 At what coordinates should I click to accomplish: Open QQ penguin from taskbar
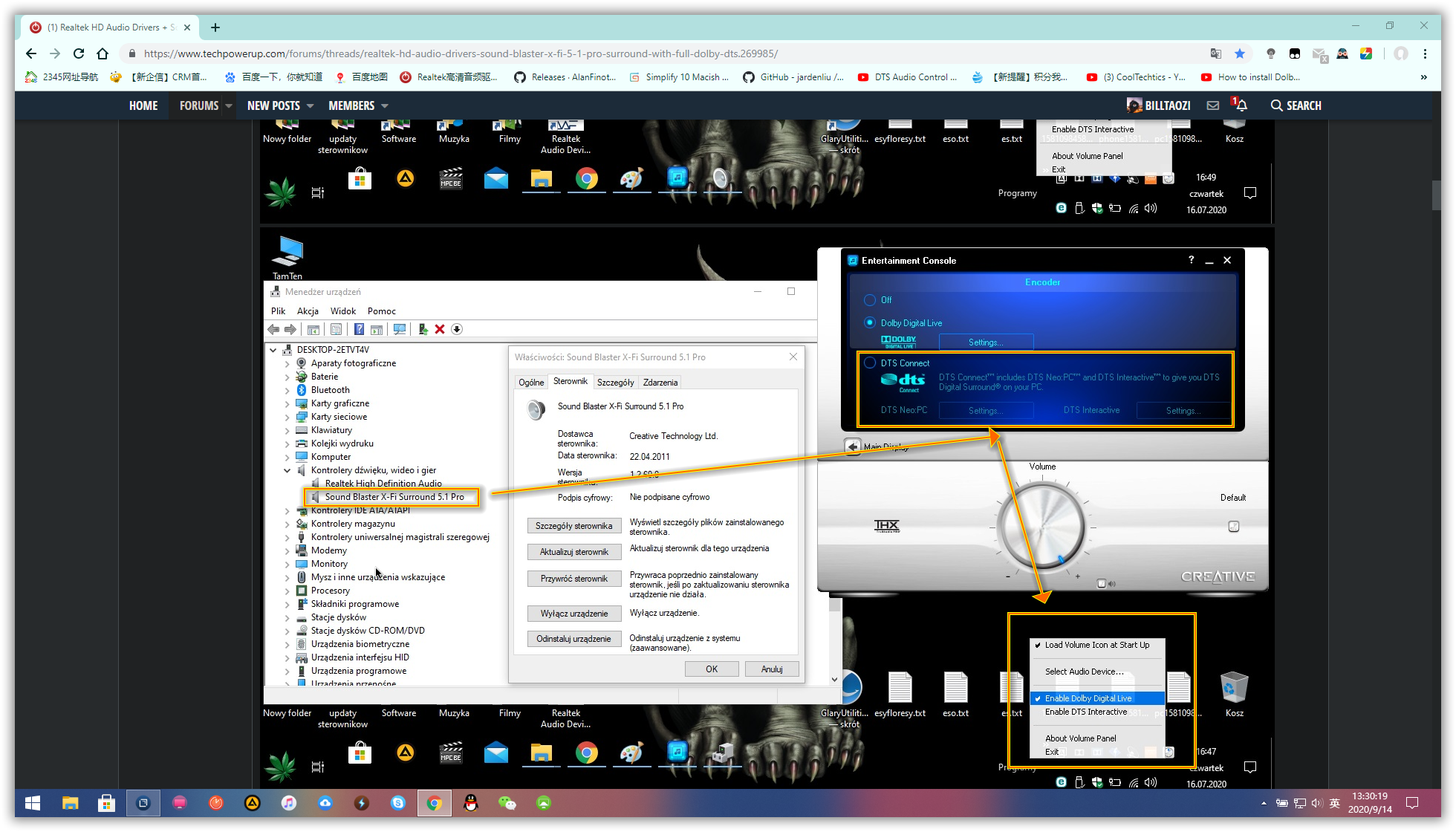click(x=470, y=803)
